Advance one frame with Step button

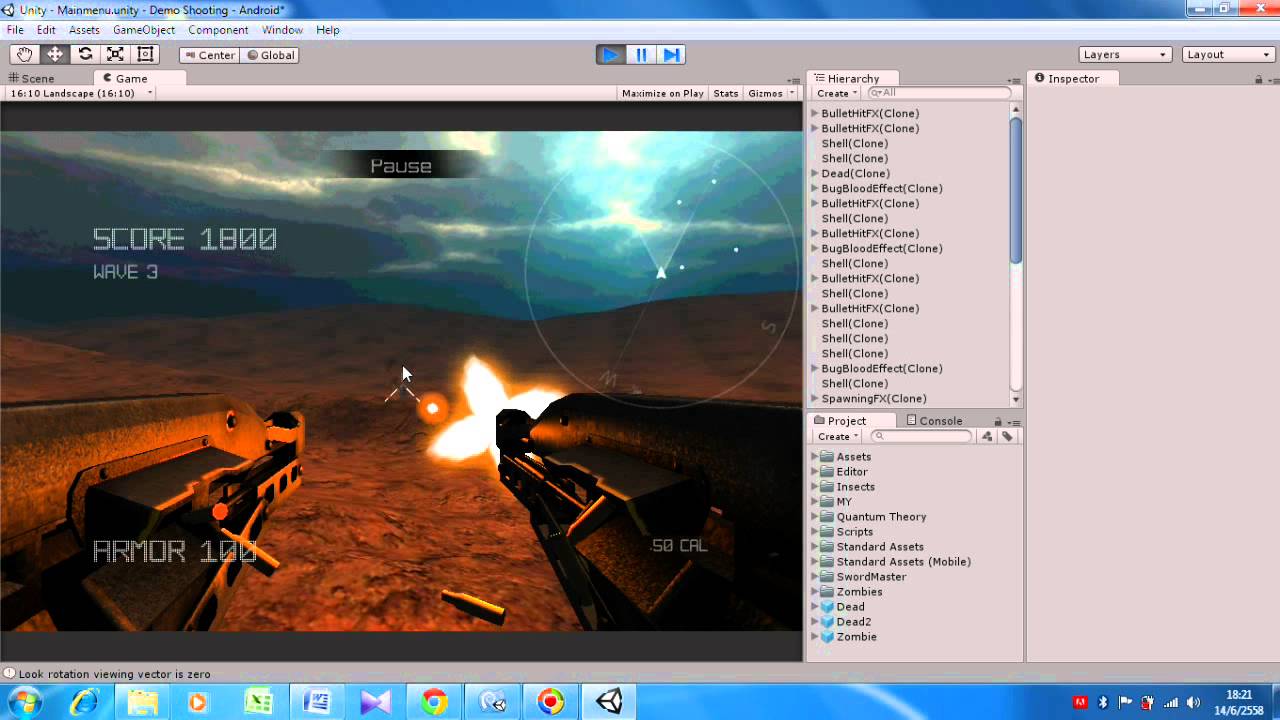(x=671, y=55)
